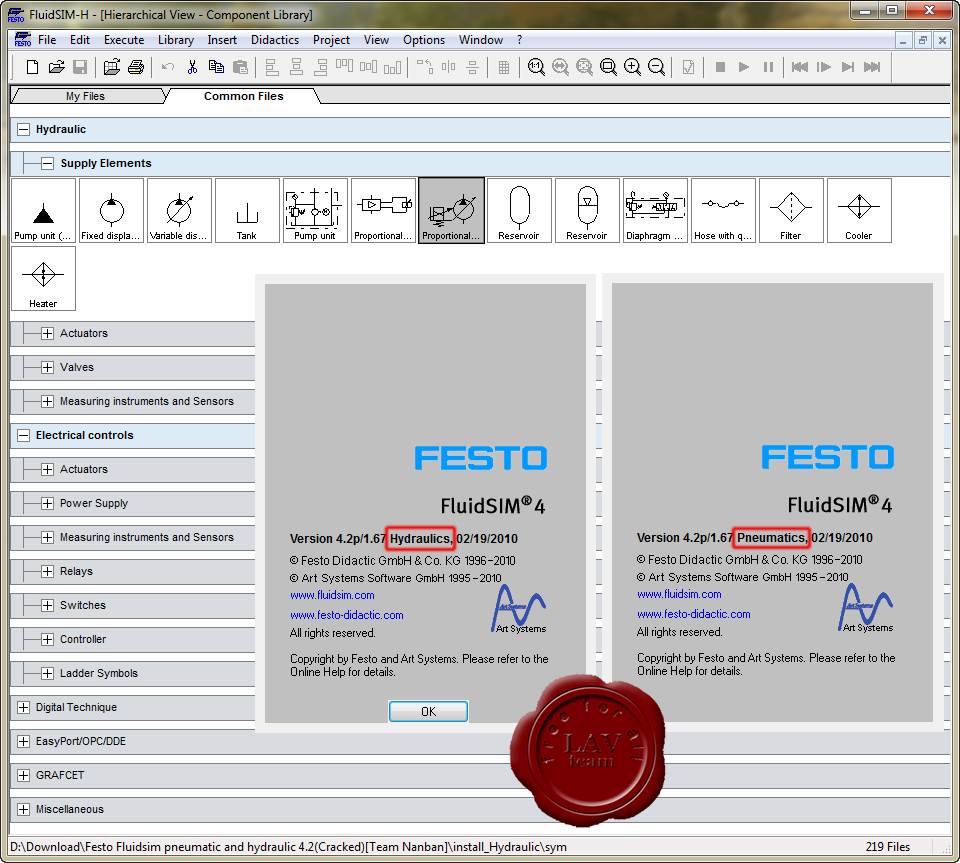Click the '219 Files' status bar text
Image resolution: width=960 pixels, height=863 pixels.
(888, 846)
